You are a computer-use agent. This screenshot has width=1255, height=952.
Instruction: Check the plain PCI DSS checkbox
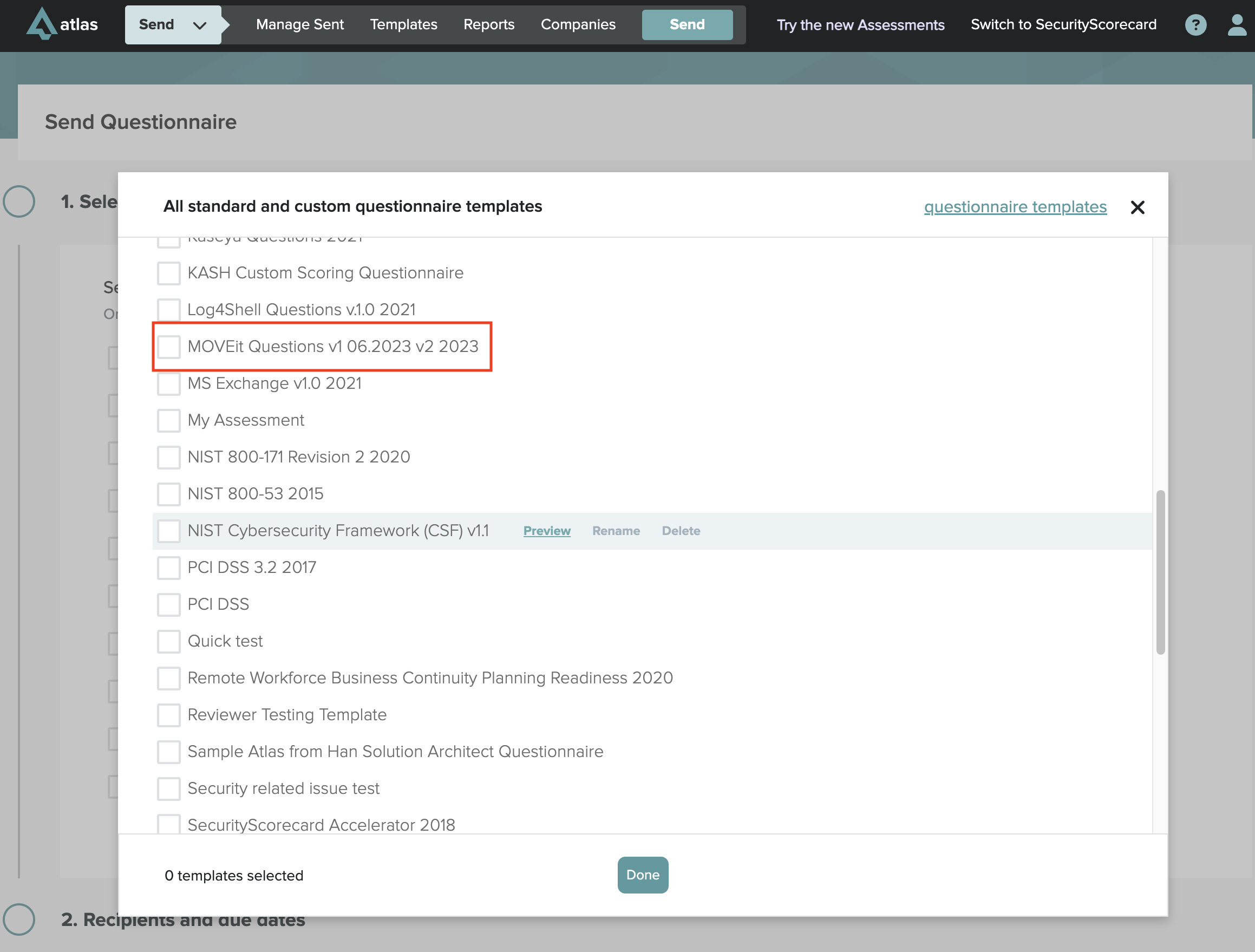tap(168, 605)
